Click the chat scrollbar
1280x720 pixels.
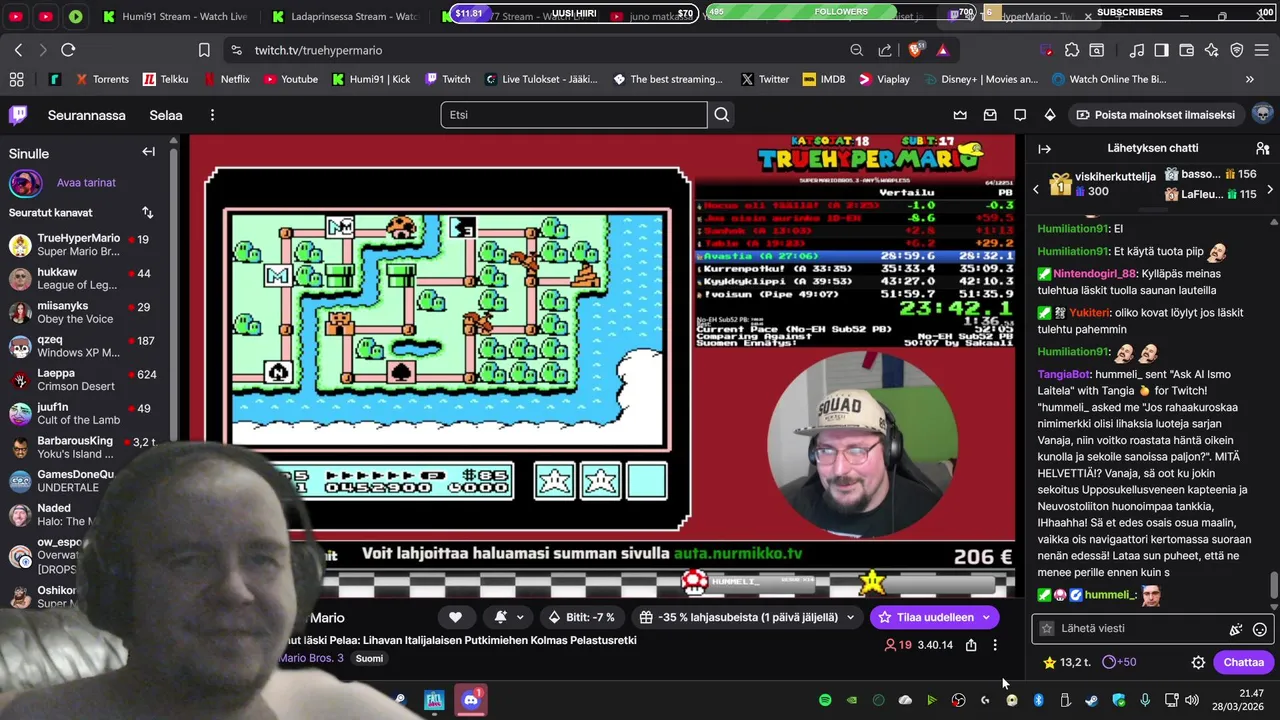(x=1273, y=583)
